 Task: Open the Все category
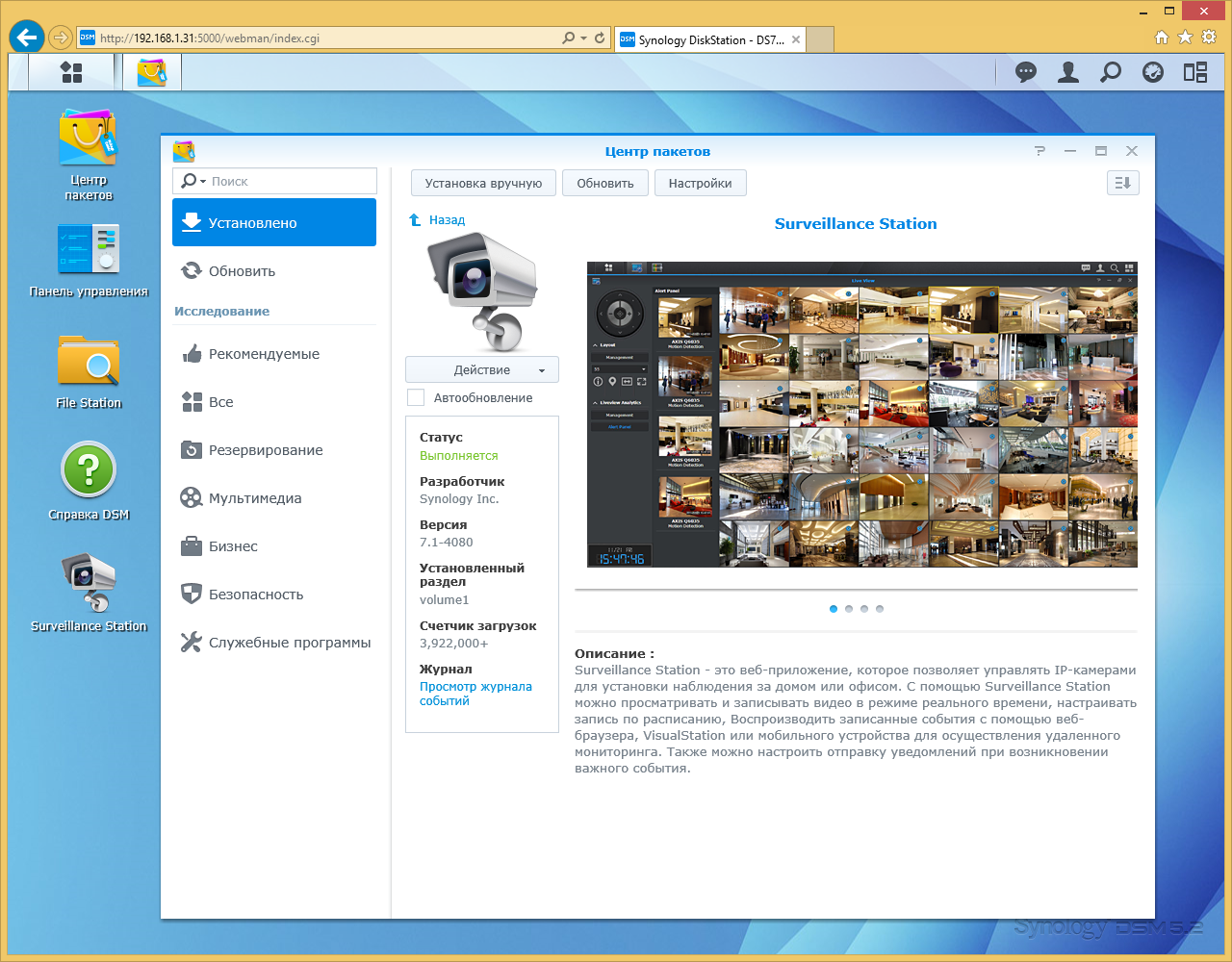pyautogui.click(x=274, y=402)
